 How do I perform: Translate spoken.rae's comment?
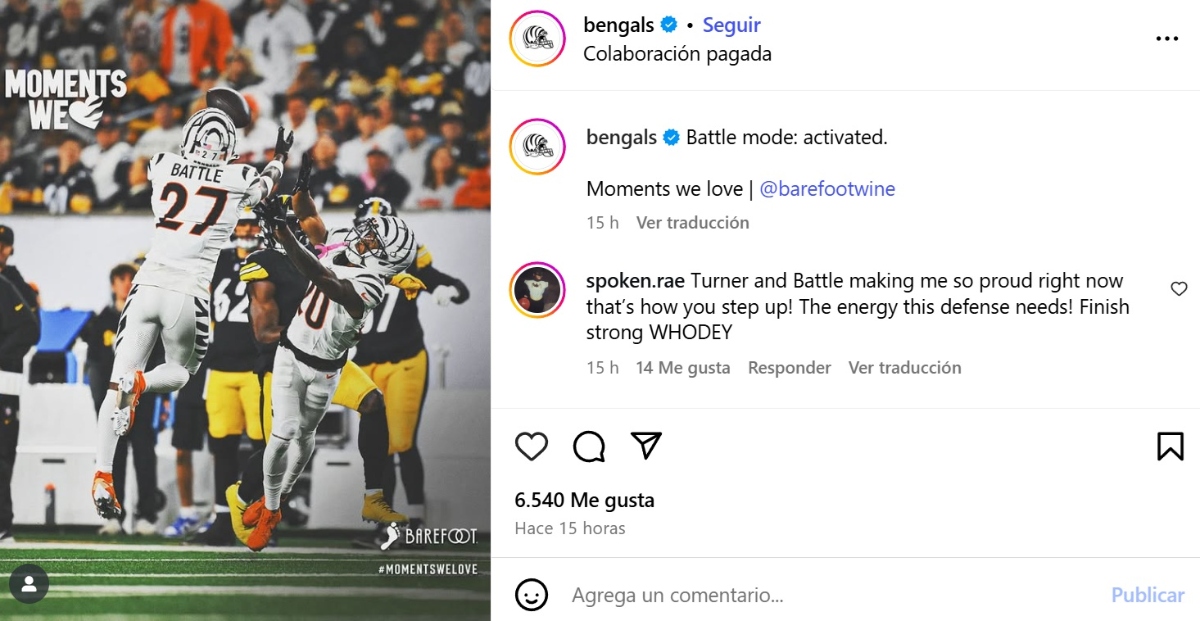pyautogui.click(x=904, y=368)
